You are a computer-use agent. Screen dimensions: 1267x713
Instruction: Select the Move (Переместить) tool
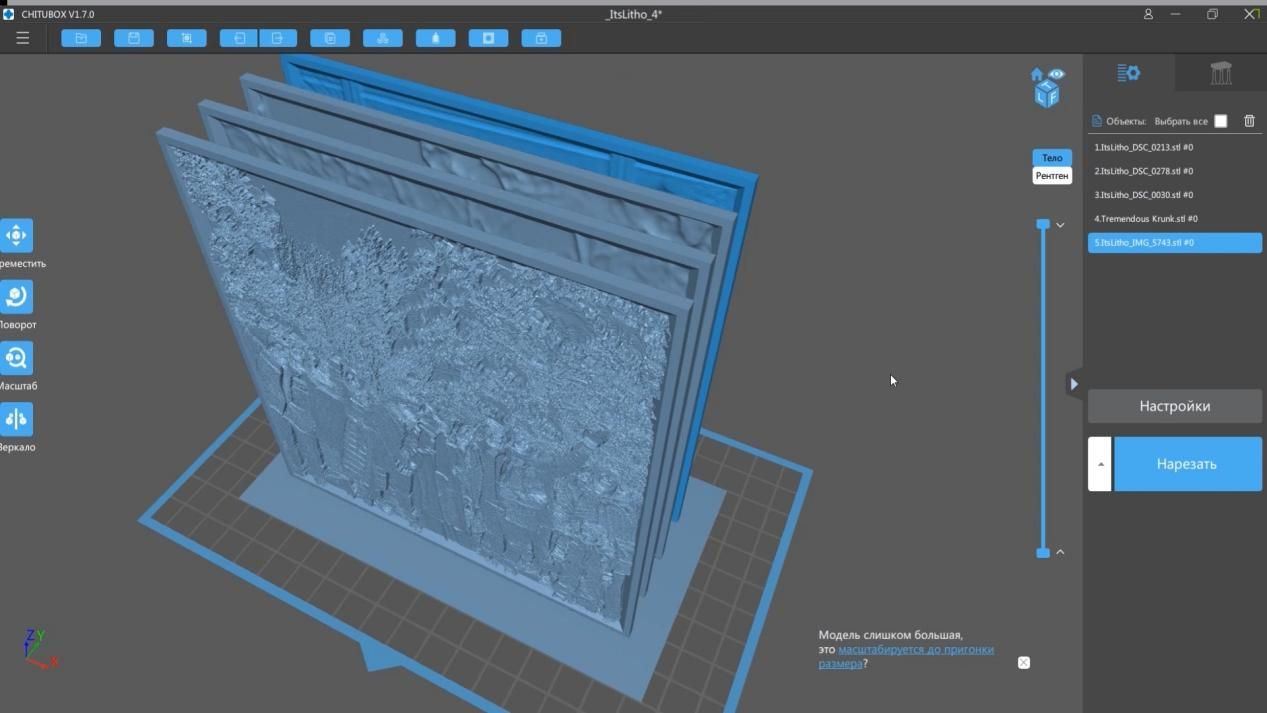click(x=17, y=236)
